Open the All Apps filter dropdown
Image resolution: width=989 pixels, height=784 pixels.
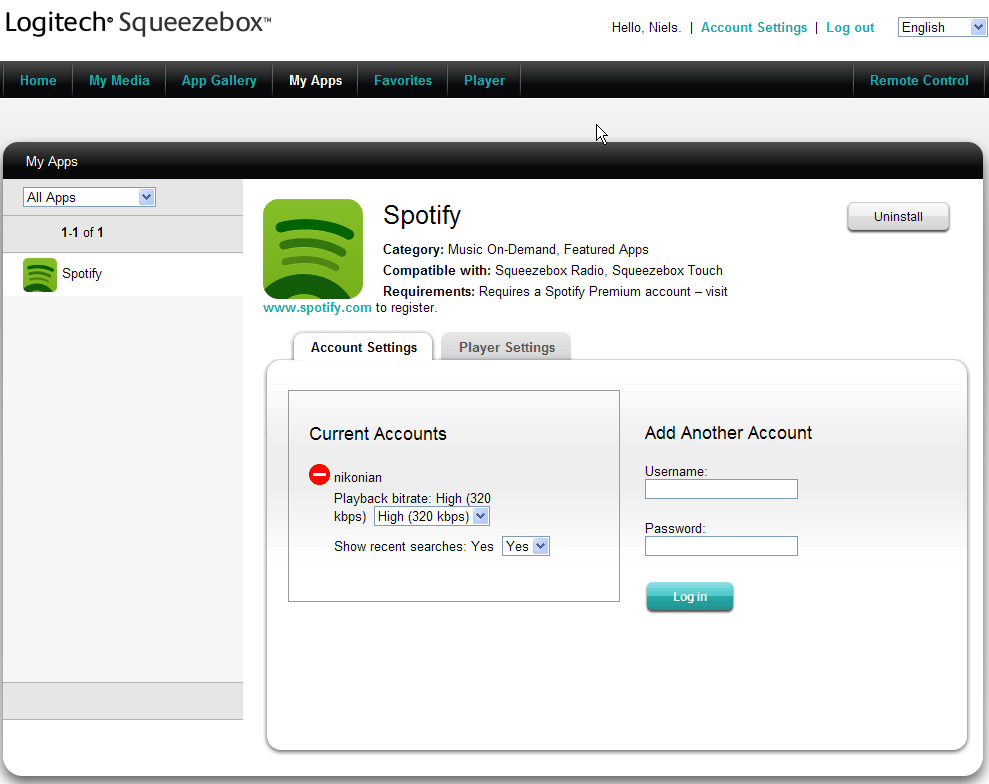[x=89, y=197]
